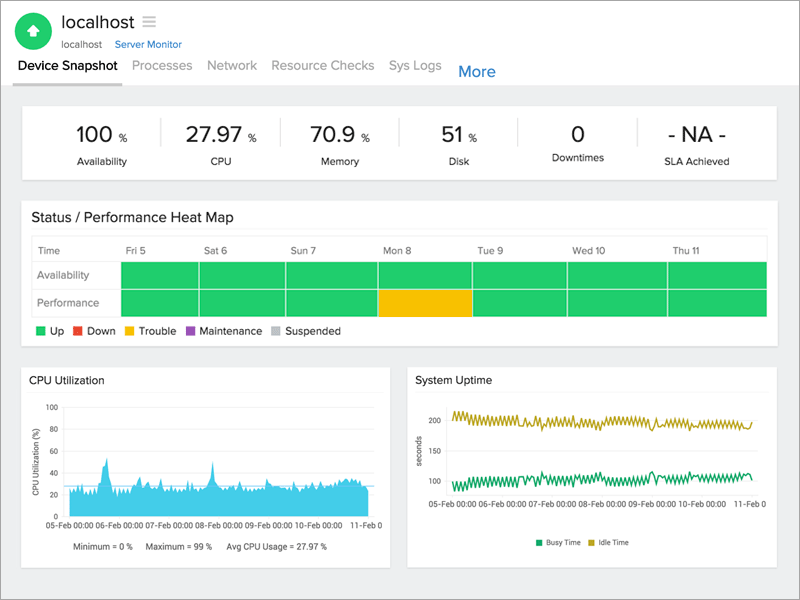The image size is (800, 600).
Task: Click the red Down legend icon
Action: tap(76, 331)
